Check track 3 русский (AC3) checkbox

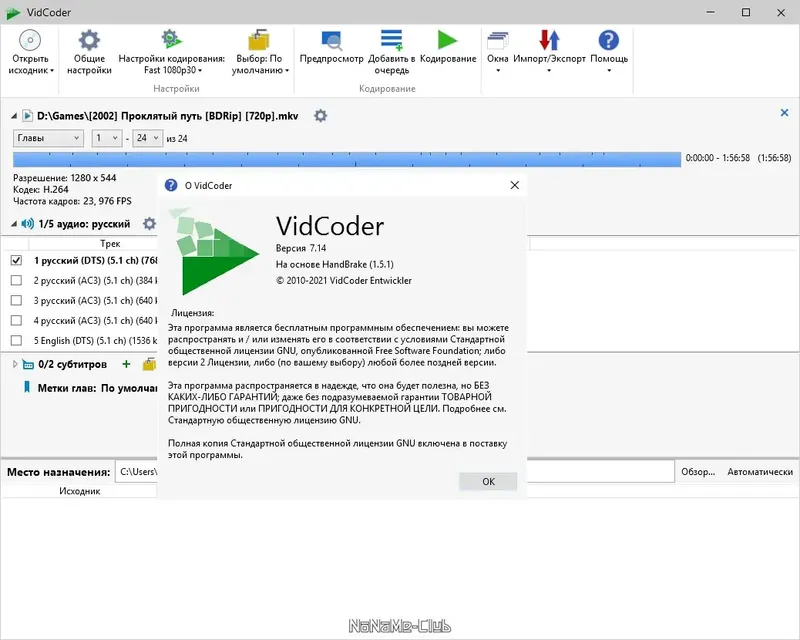(16, 300)
